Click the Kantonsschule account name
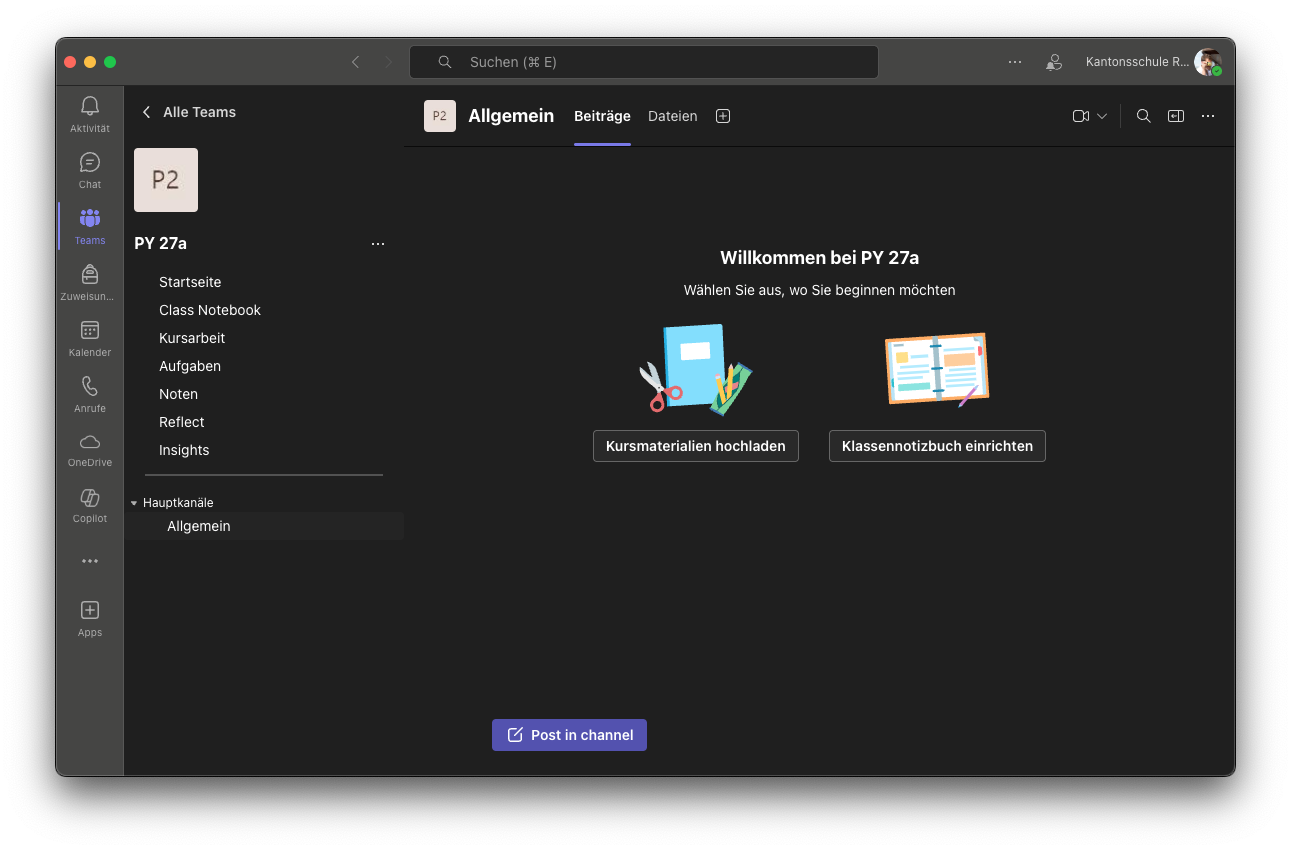 coord(1138,62)
